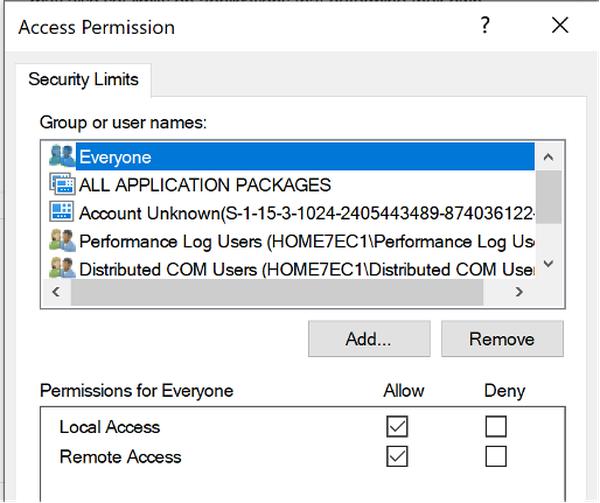Viewport: 600px width, 503px height.
Task: Click the Remote Access permission label
Action: click(x=120, y=457)
